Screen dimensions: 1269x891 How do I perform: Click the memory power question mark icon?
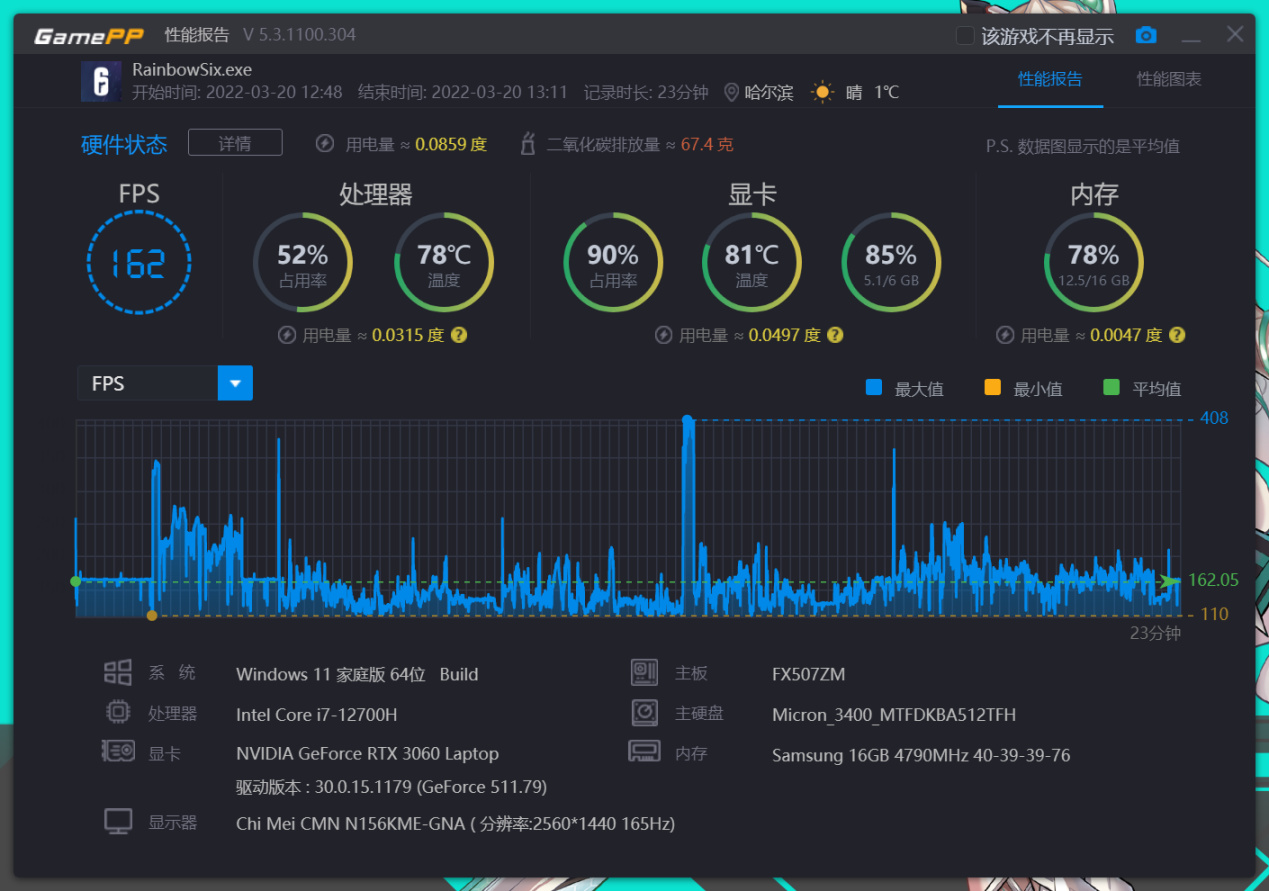click(x=1177, y=335)
